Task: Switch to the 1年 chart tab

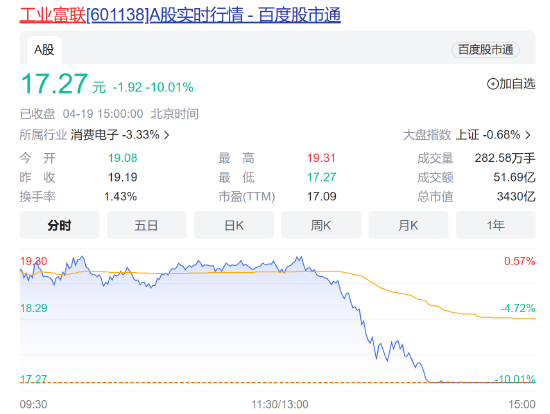Action: click(496, 225)
